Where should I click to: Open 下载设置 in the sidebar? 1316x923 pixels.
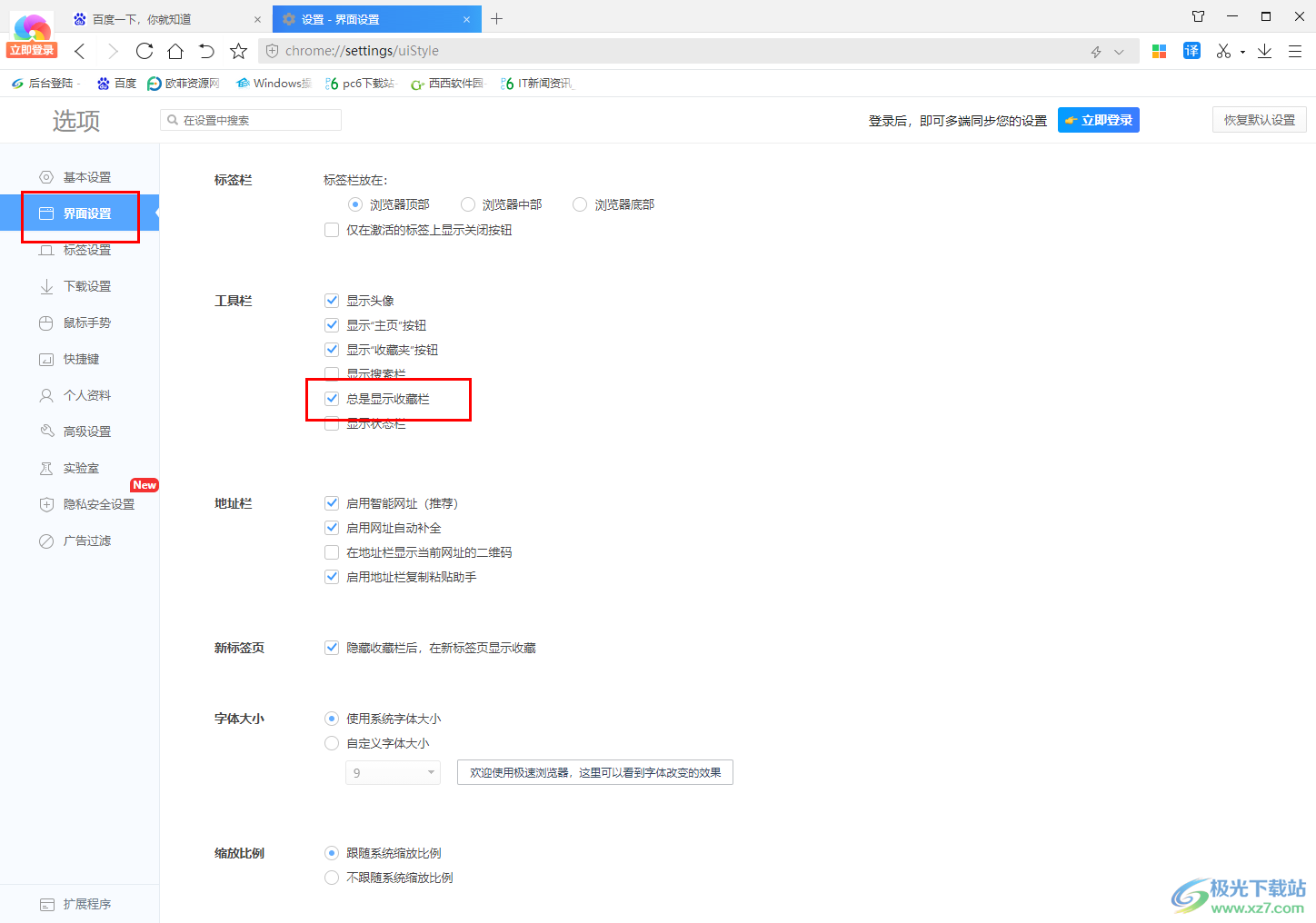(x=79, y=286)
